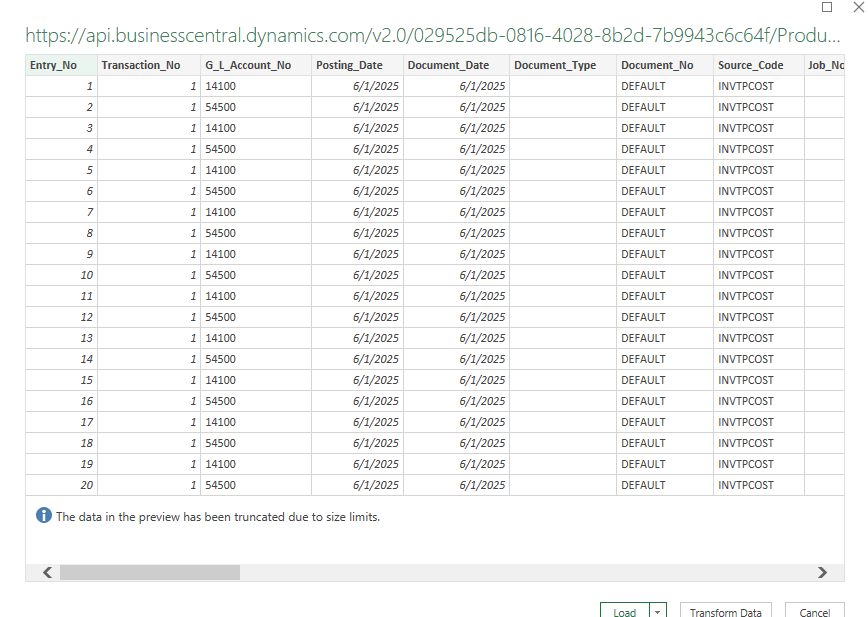Open the Load button dropdown arrow

(658, 612)
